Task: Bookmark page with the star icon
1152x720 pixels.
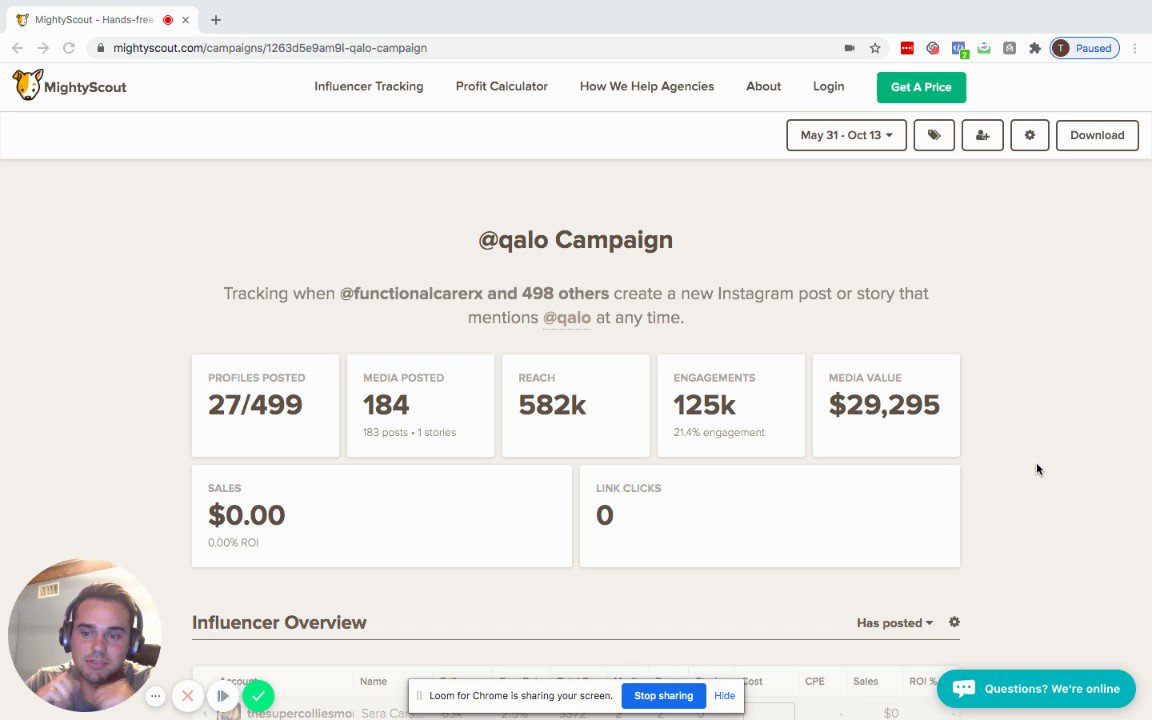Action: (875, 48)
